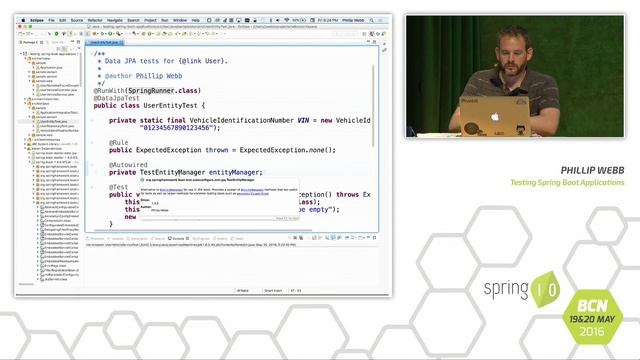Click the Open Perspective toolbar icon

(x=364, y=34)
